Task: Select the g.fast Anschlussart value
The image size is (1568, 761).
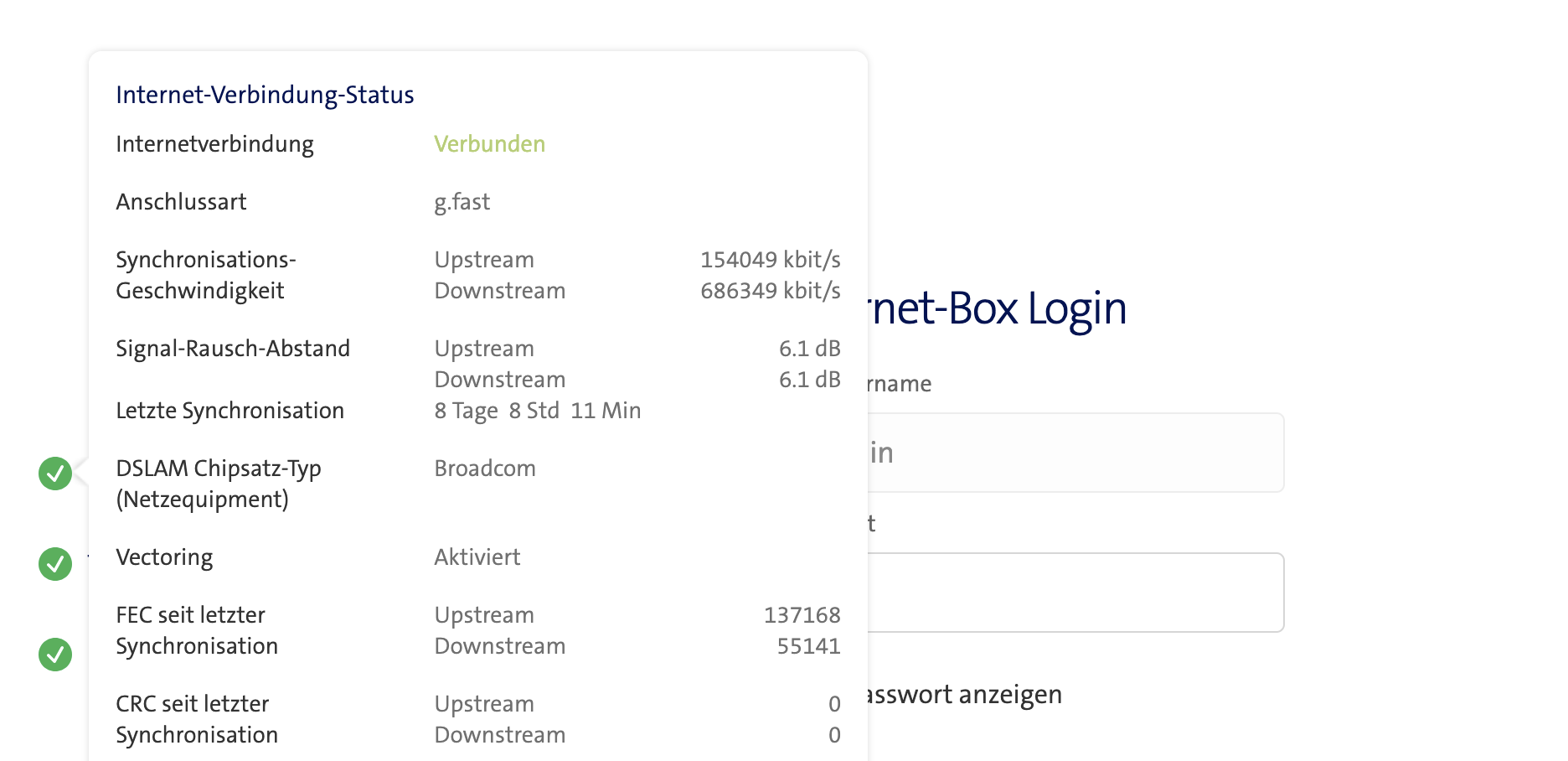Action: tap(462, 202)
